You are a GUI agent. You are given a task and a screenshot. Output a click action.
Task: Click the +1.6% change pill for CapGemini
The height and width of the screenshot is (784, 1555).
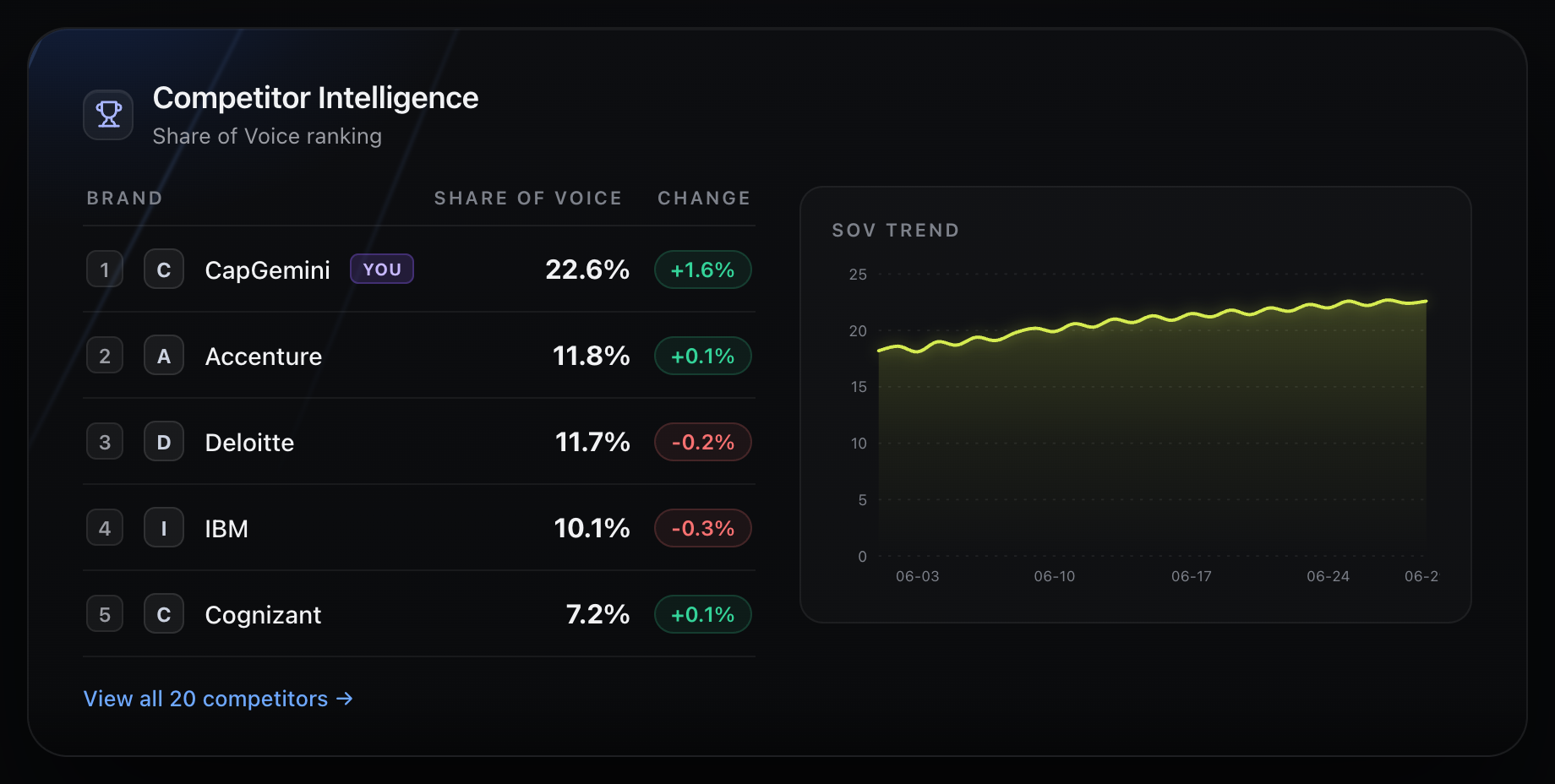click(x=703, y=269)
